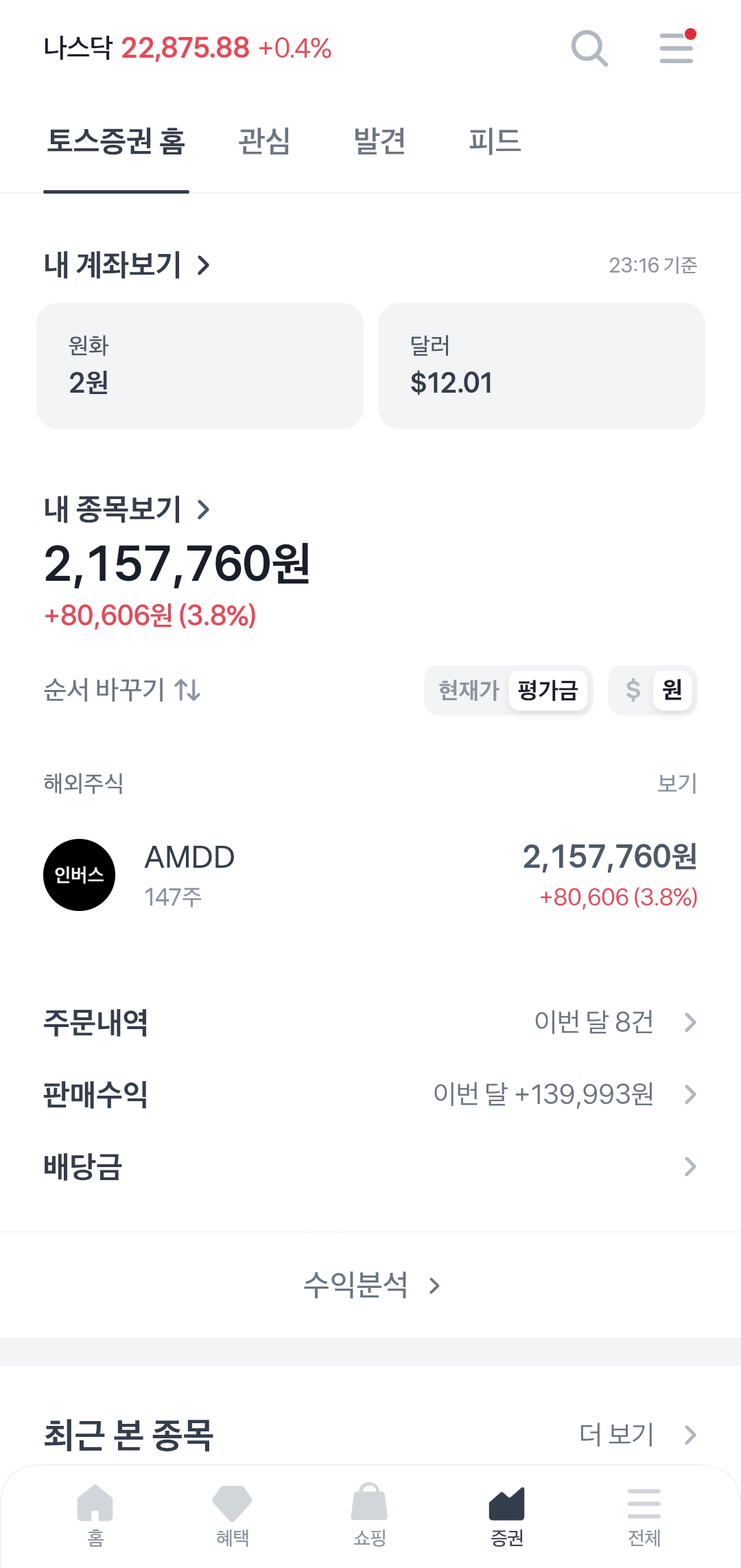This screenshot has width=741, height=1568.
Task: Tap the 인버스 AMDD stock logo
Action: click(x=80, y=875)
